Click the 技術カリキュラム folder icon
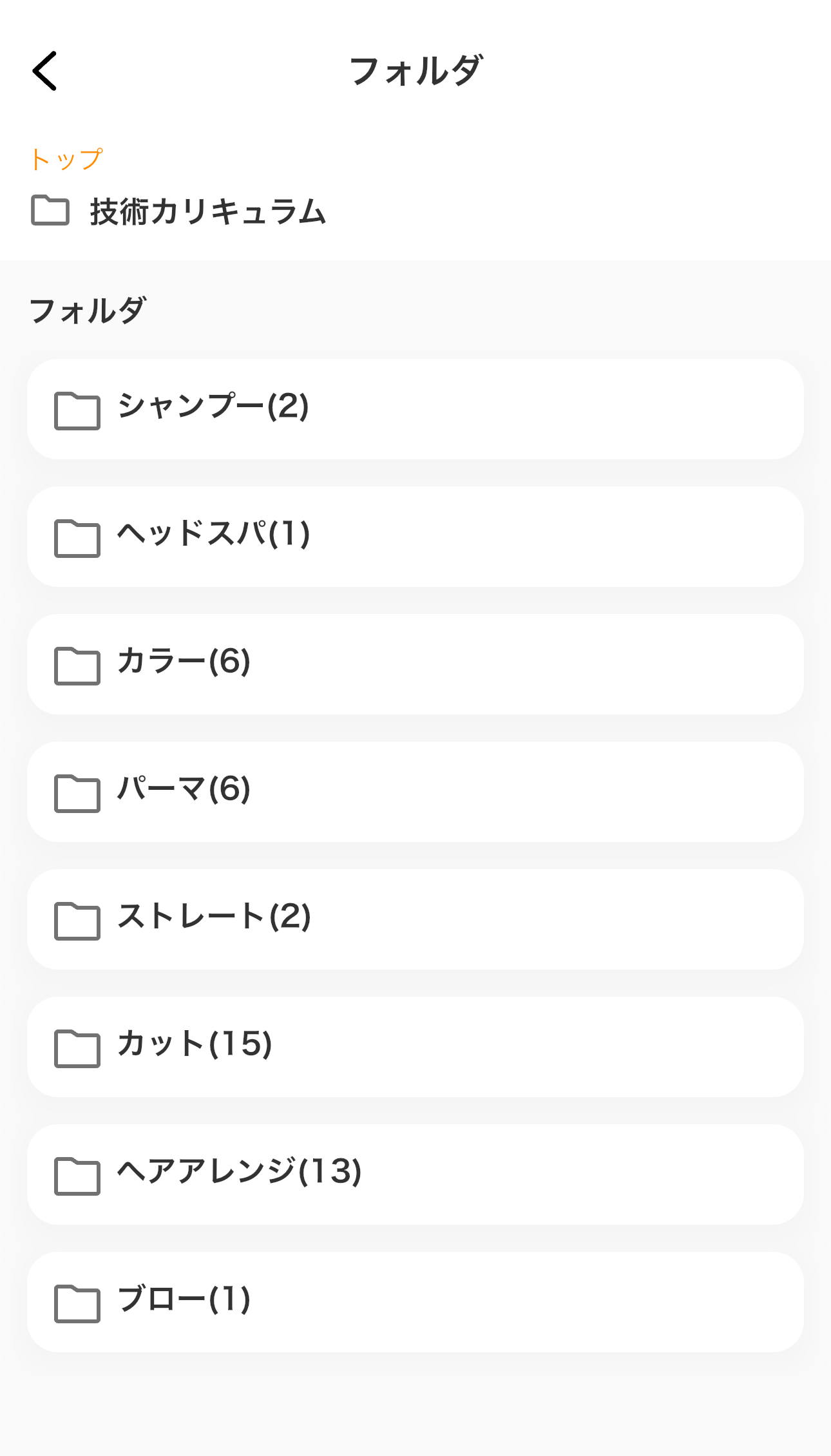Screen dimensions: 831x1456 point(50,211)
